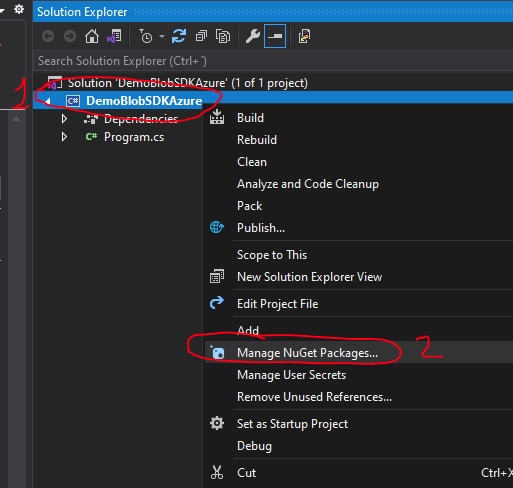Click the Dependencies node icon
The image size is (513, 488).
pyautogui.click(x=91, y=119)
